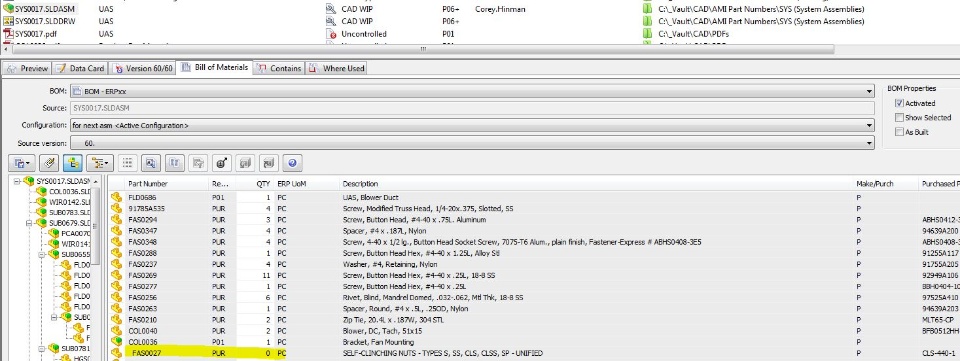960x361 pixels.
Task: Sort by Description column header
Action: coord(596,184)
